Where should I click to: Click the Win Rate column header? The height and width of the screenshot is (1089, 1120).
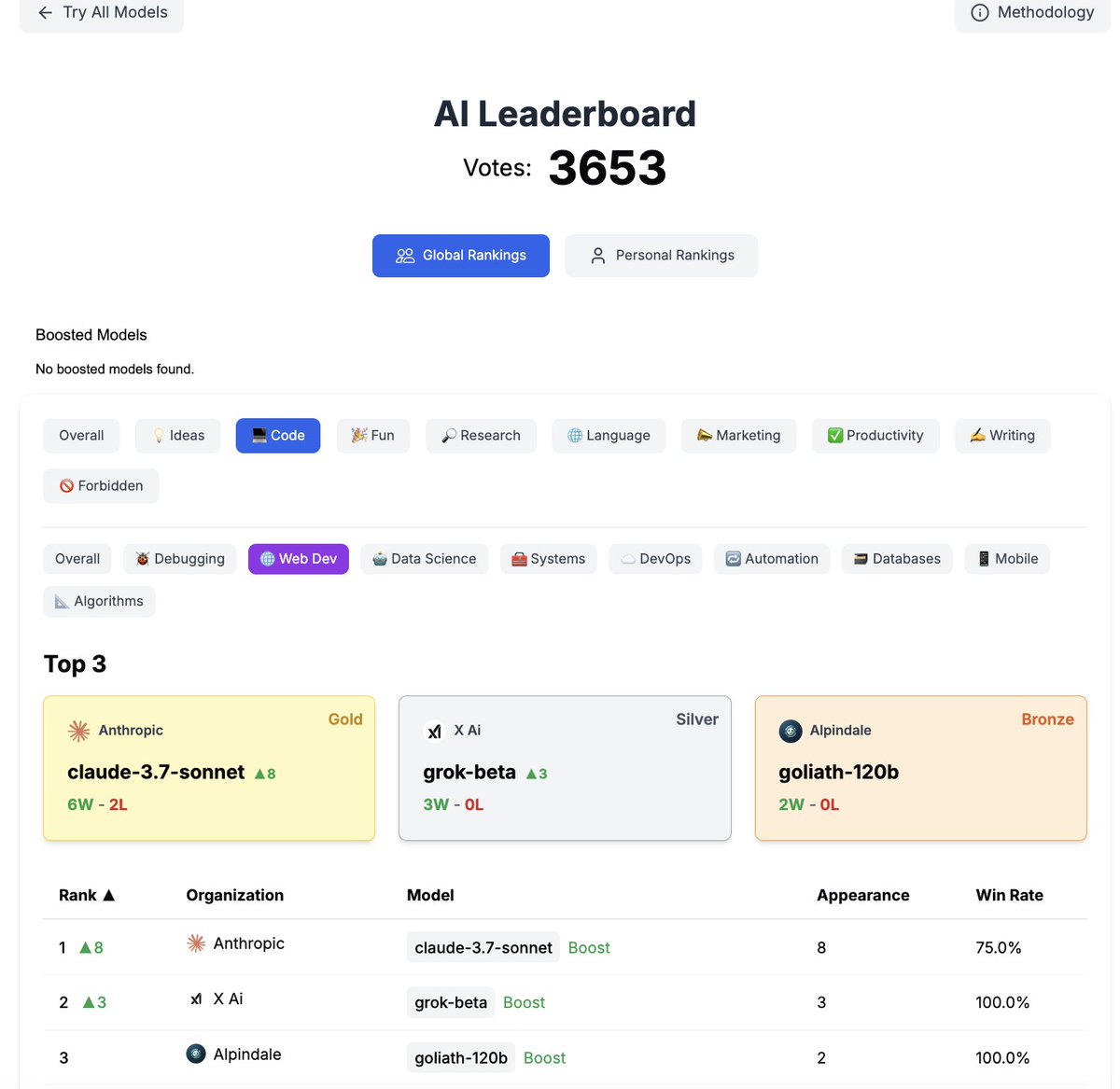(x=1010, y=895)
